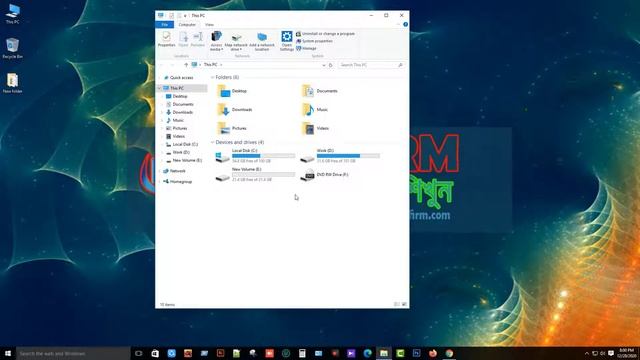
Task: Select the Local Disk (C:) drive
Action: (255, 156)
